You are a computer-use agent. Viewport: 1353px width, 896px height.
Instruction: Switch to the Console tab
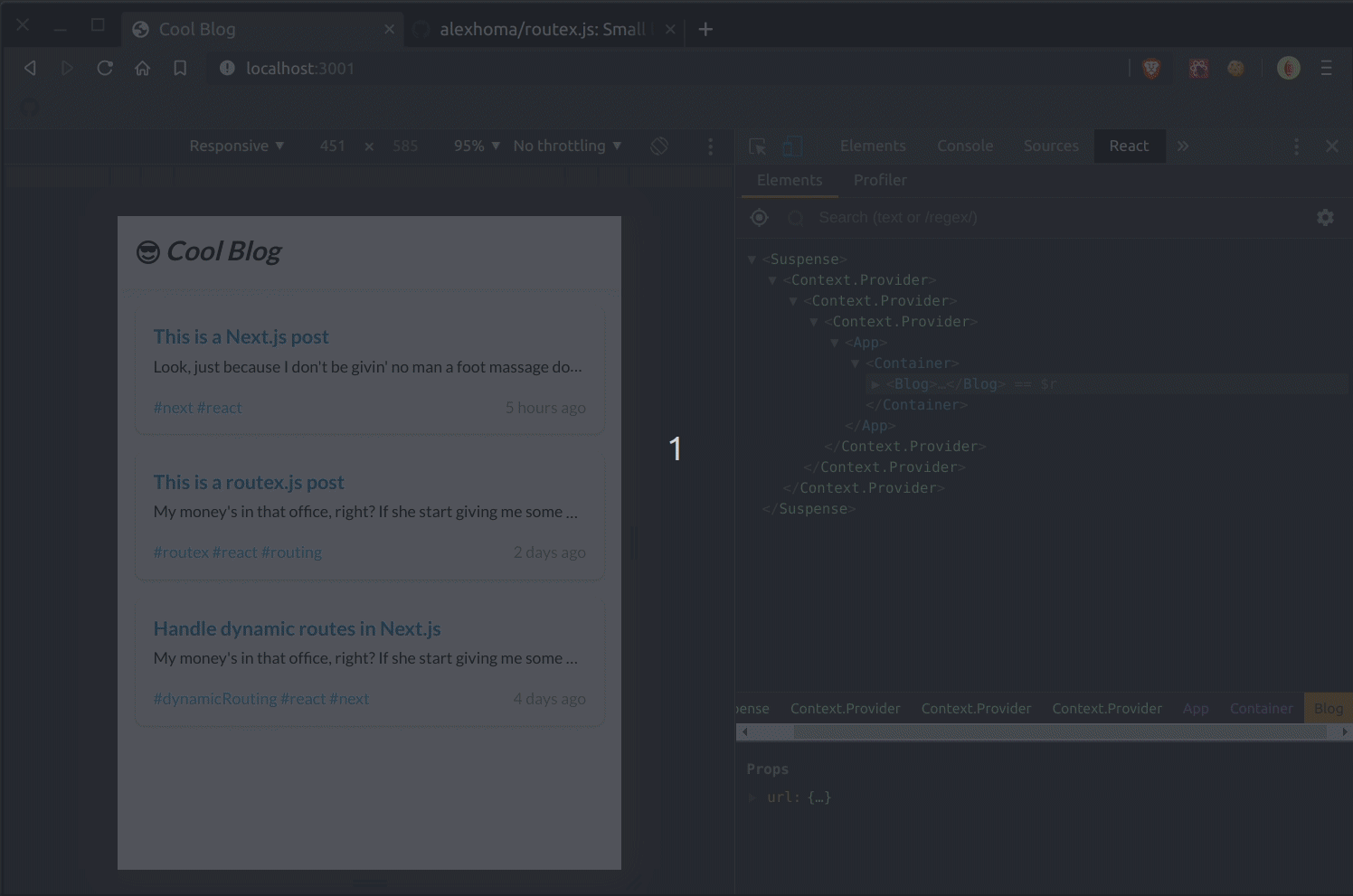(x=965, y=146)
